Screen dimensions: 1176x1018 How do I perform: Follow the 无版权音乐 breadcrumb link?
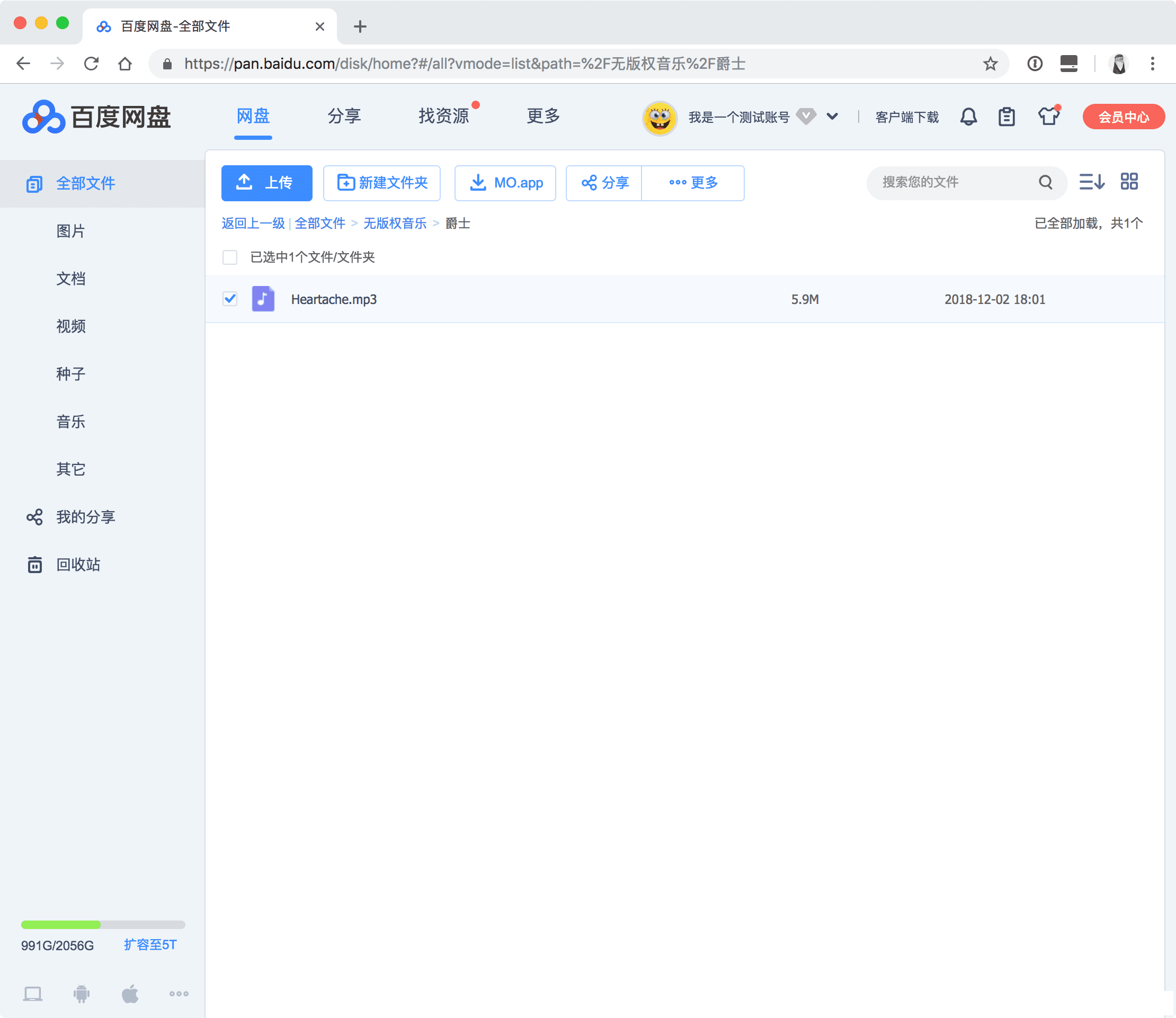(x=395, y=224)
